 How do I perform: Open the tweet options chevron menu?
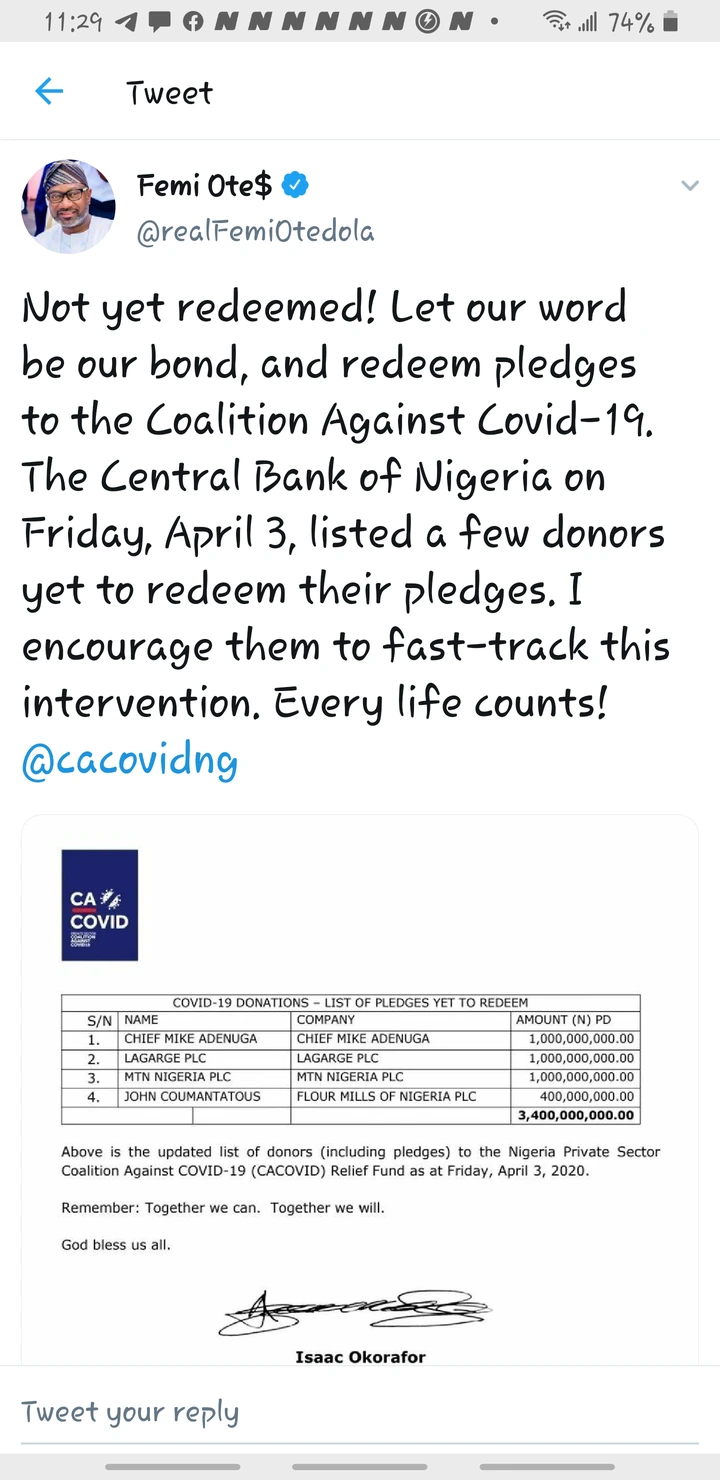click(x=689, y=186)
